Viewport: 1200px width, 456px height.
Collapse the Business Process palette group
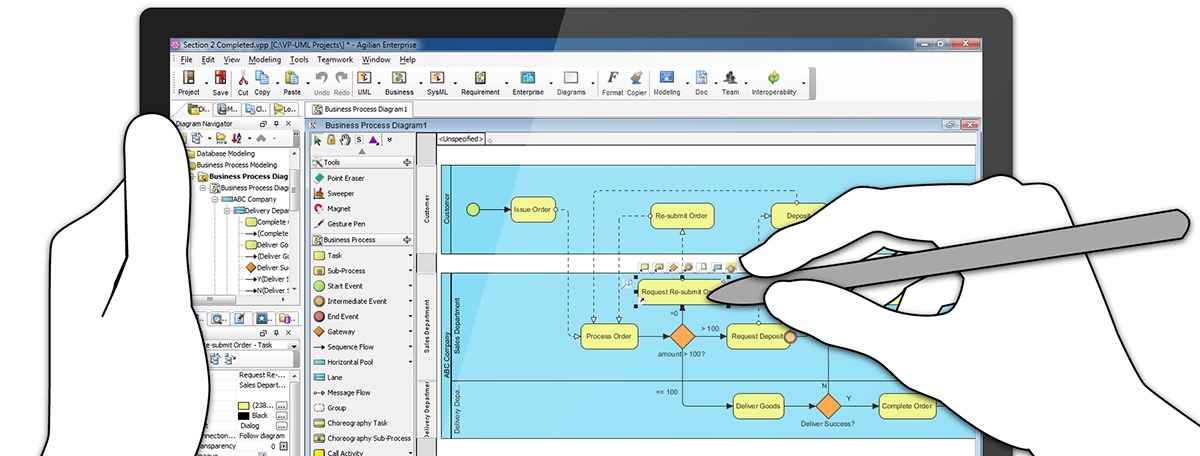pos(362,240)
